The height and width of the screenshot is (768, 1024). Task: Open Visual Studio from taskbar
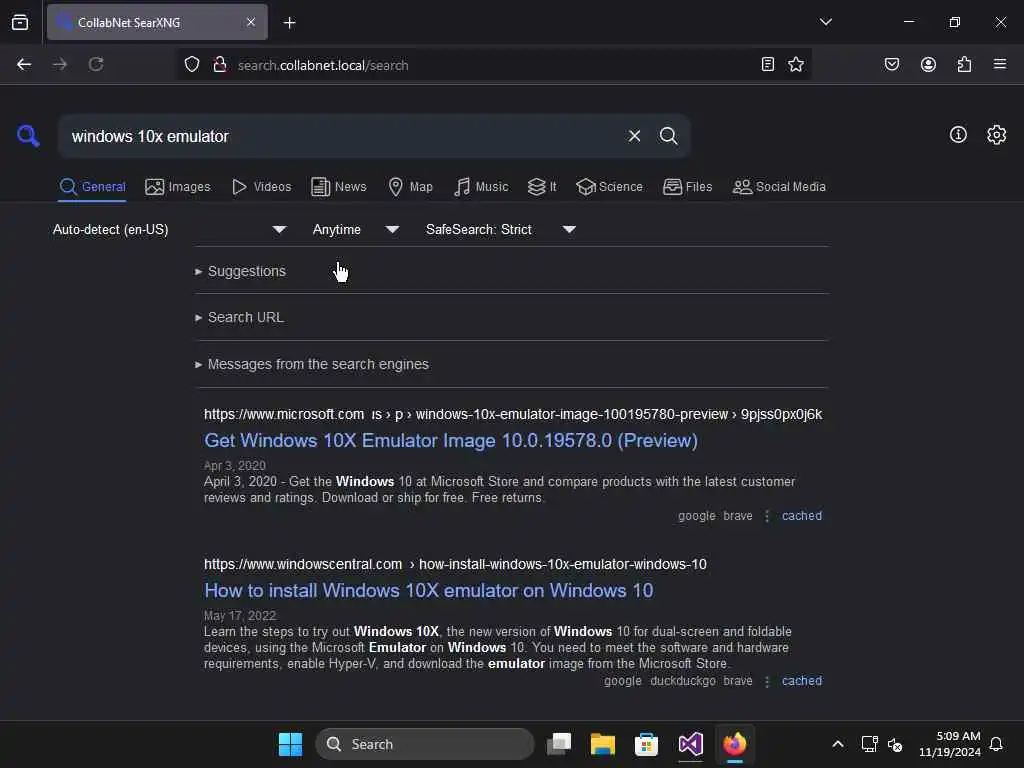tap(690, 744)
